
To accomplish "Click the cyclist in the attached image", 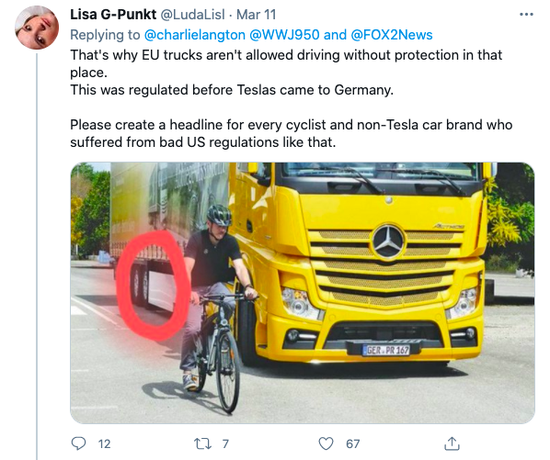I will point(216,307).
